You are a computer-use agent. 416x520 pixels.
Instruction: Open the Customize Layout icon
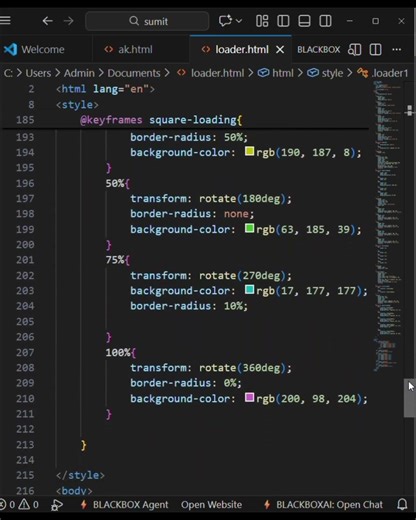coord(262,21)
